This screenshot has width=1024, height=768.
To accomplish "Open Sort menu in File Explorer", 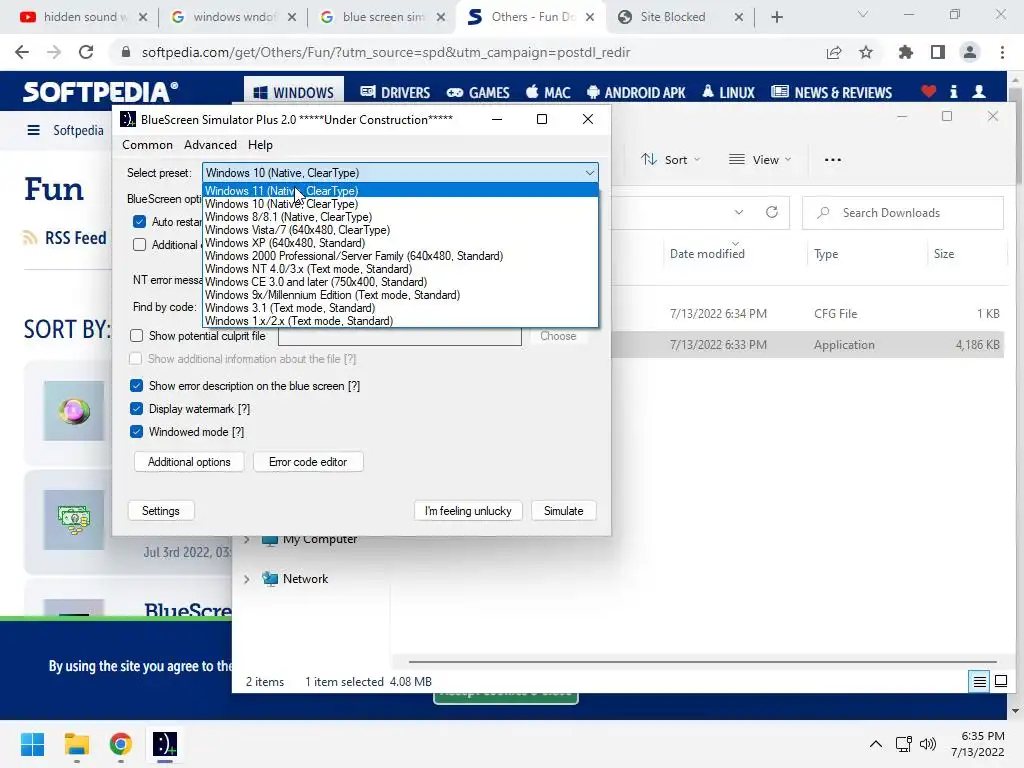I will click(x=670, y=160).
